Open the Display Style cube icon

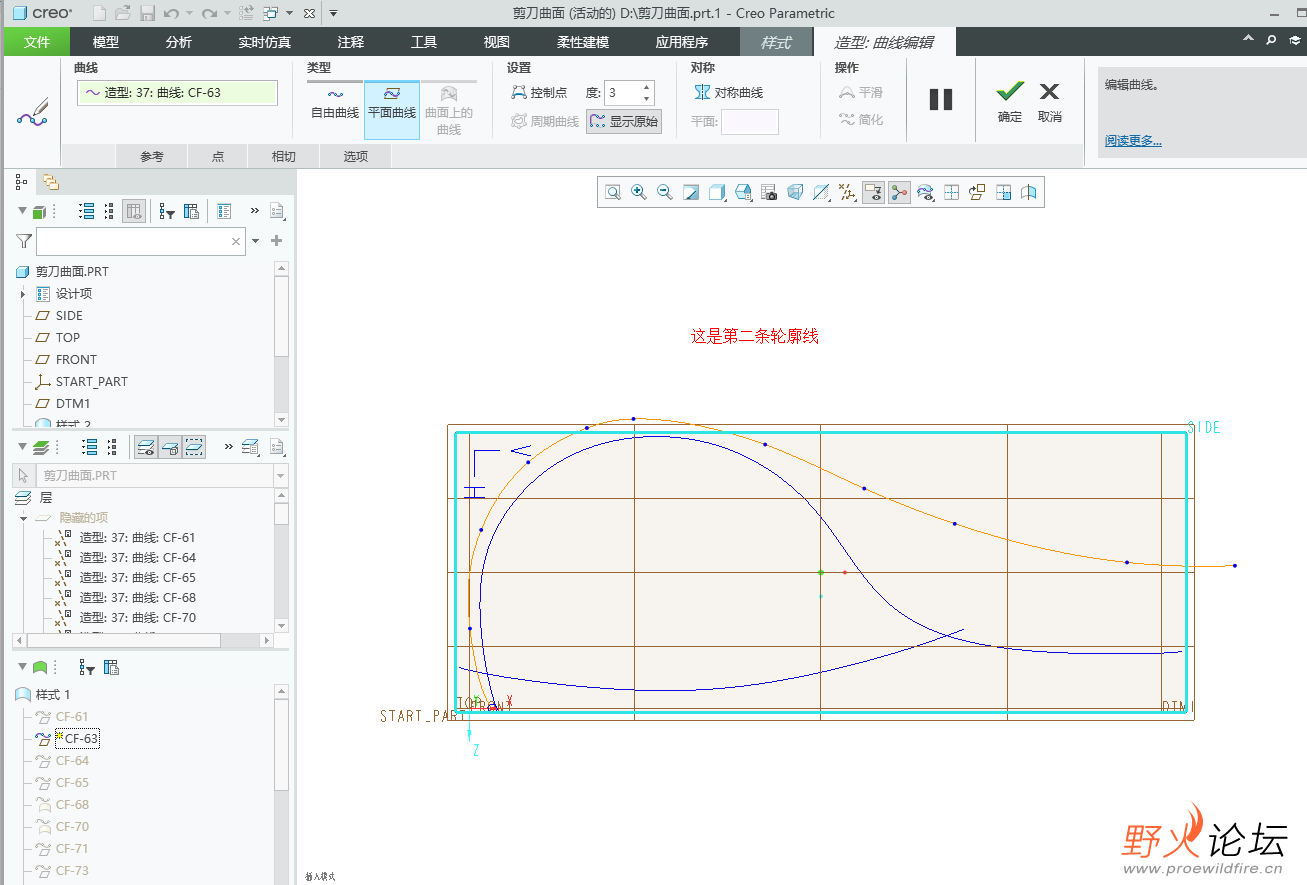point(716,192)
